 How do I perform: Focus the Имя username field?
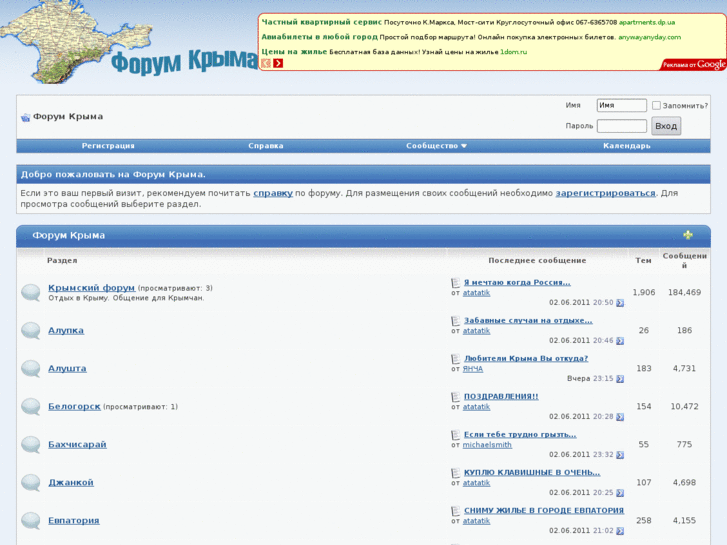click(621, 105)
